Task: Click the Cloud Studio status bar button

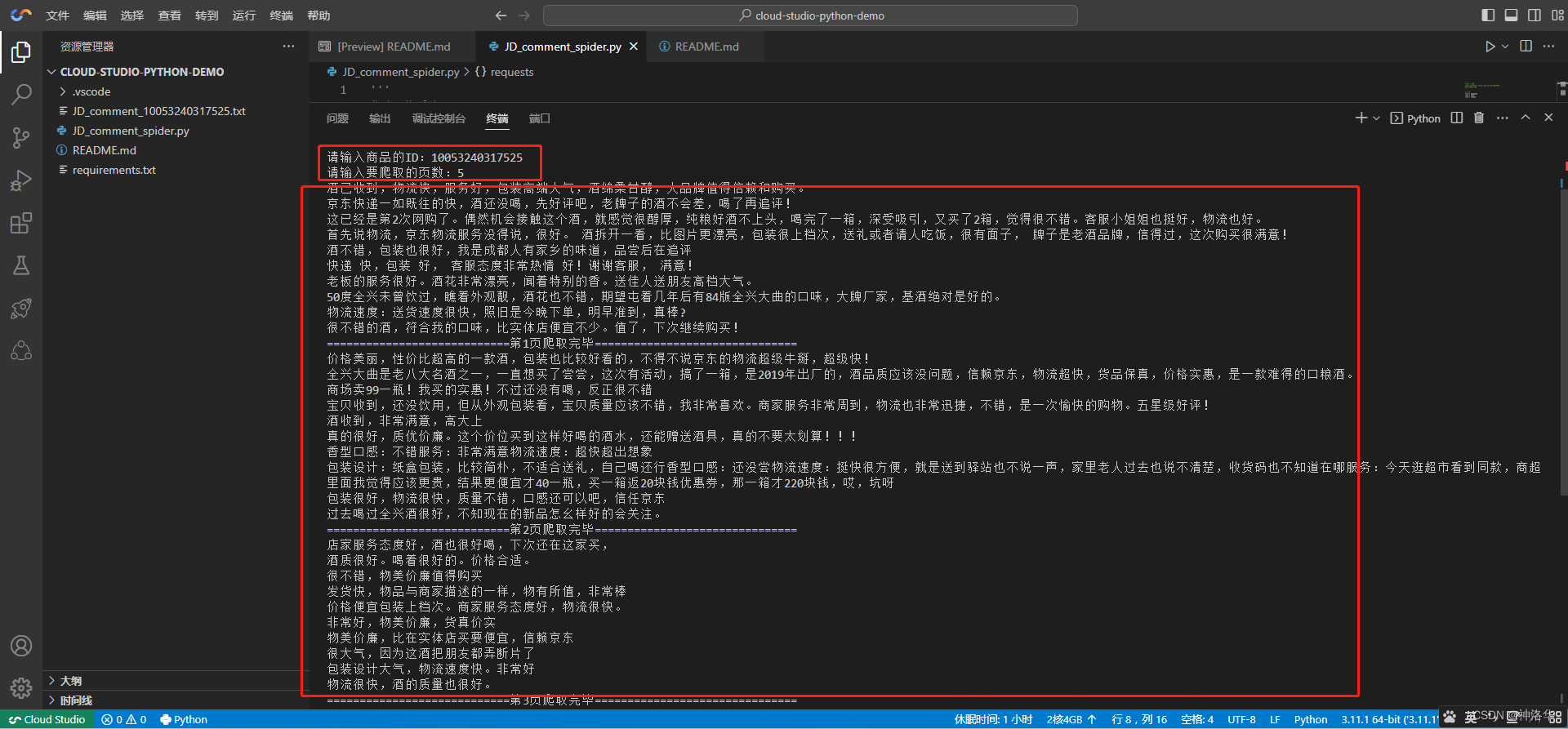Action: (47, 719)
